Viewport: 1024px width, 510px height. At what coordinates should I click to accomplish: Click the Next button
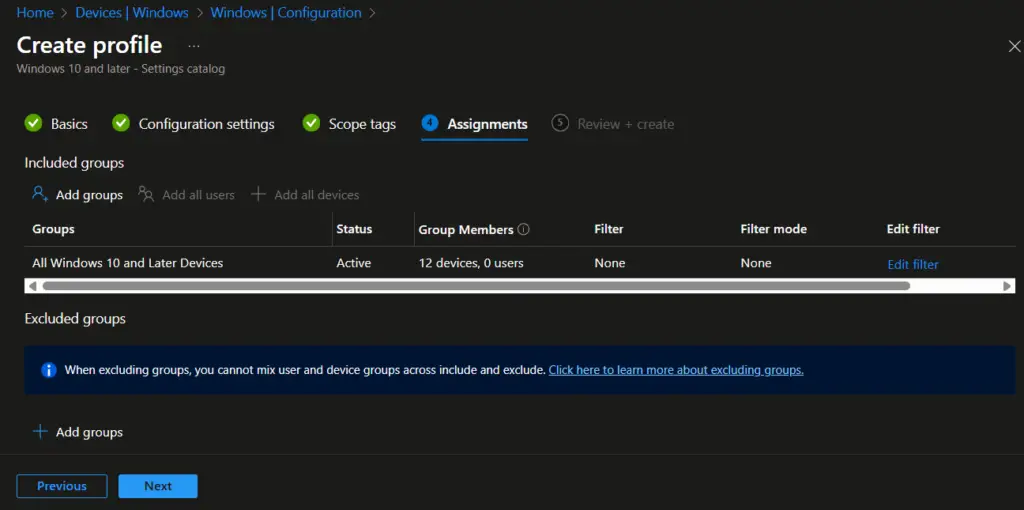158,486
